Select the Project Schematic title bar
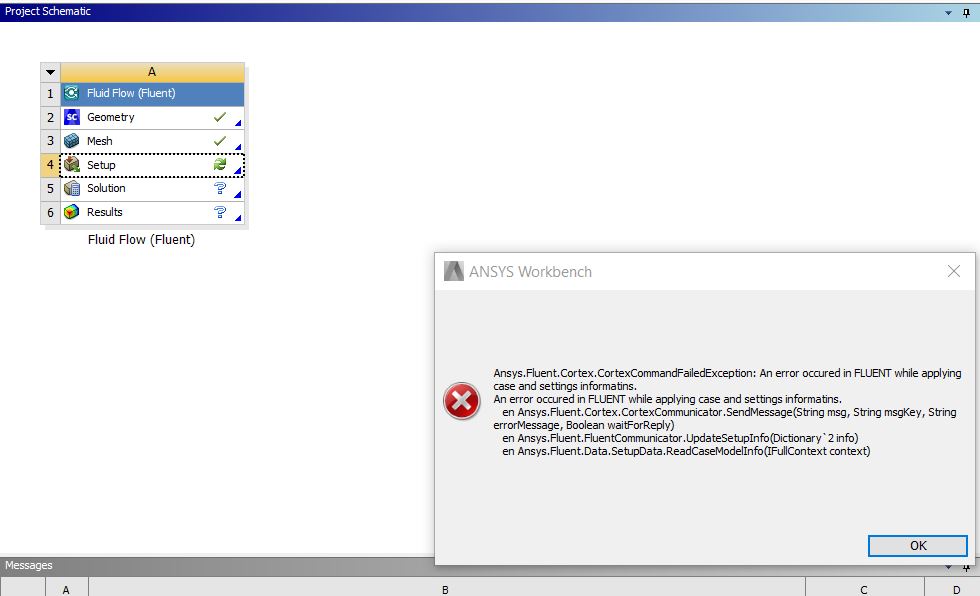 coord(48,11)
